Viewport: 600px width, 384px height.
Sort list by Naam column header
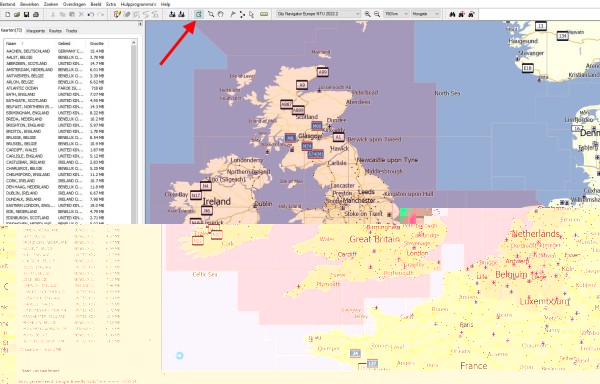tap(30, 44)
